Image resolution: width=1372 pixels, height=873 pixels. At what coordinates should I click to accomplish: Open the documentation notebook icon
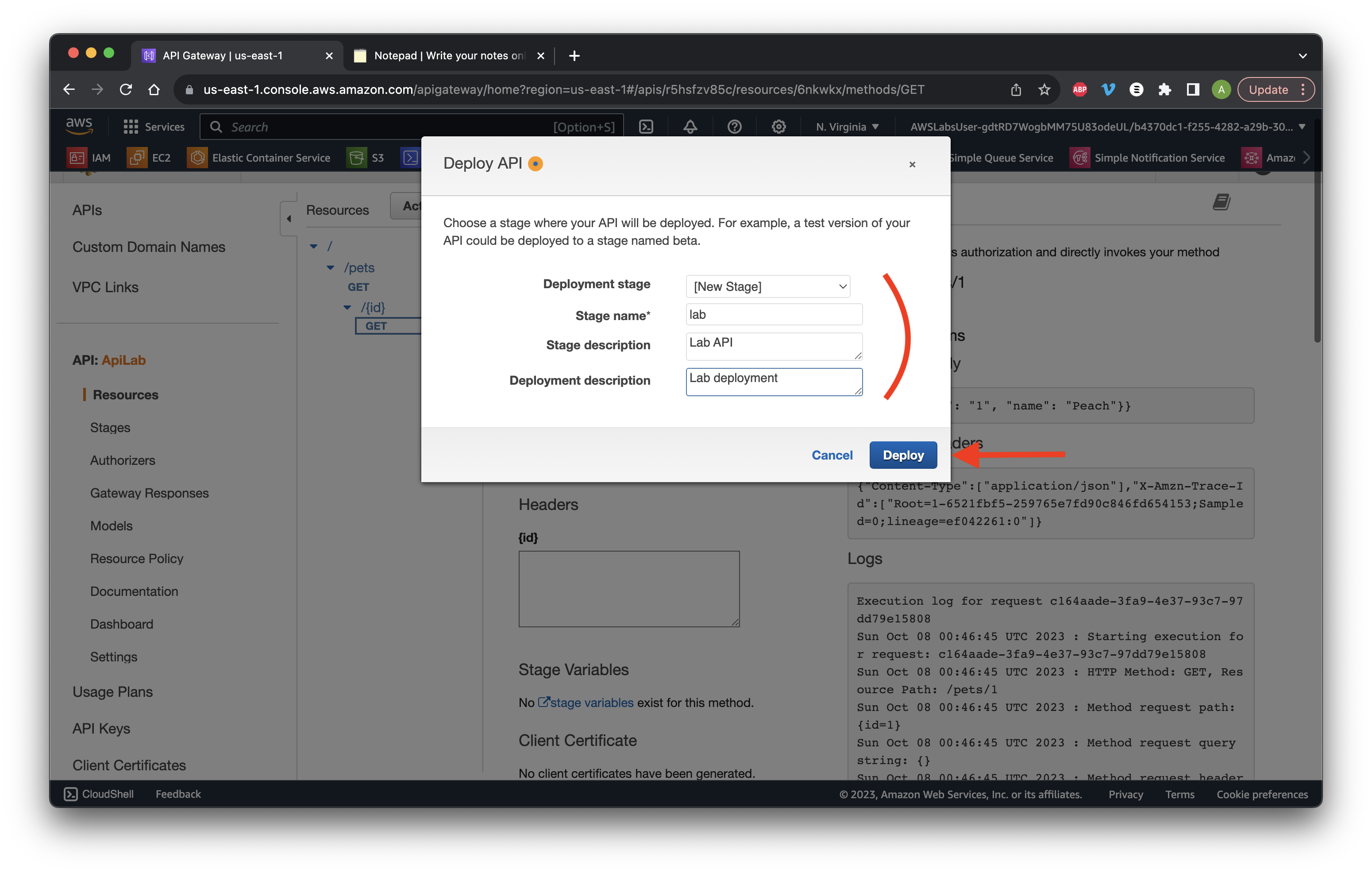click(1221, 202)
